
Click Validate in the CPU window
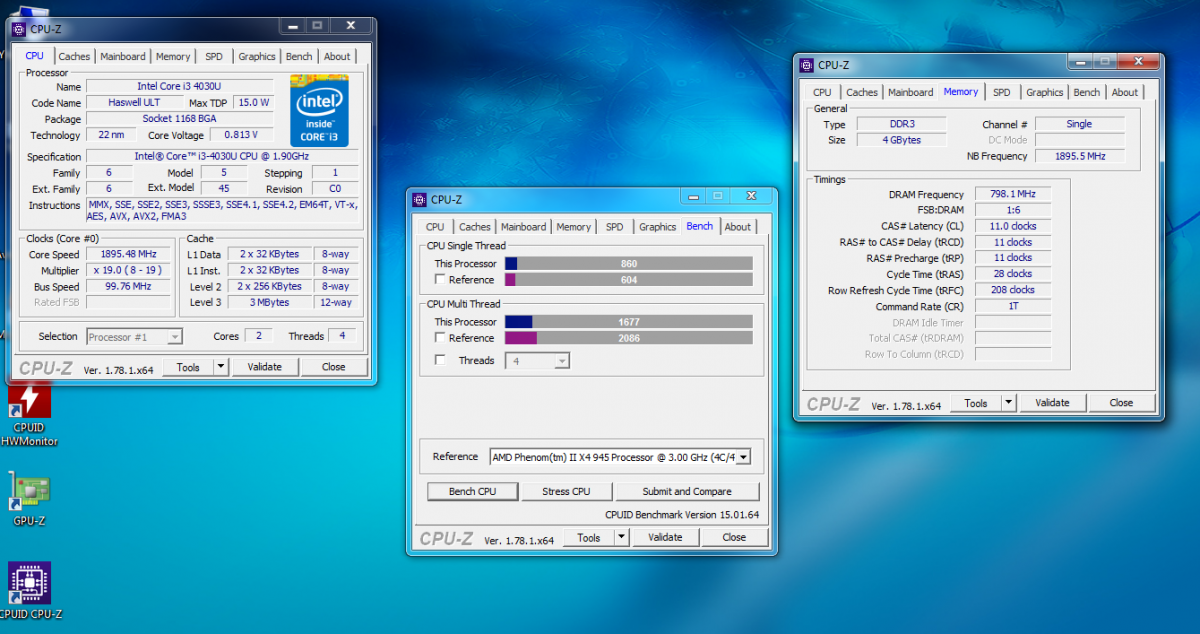265,367
